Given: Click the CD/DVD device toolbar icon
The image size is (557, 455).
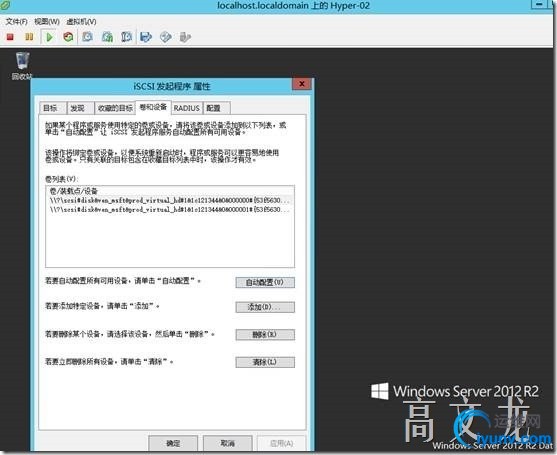Looking at the screenshot, I should (166, 37).
